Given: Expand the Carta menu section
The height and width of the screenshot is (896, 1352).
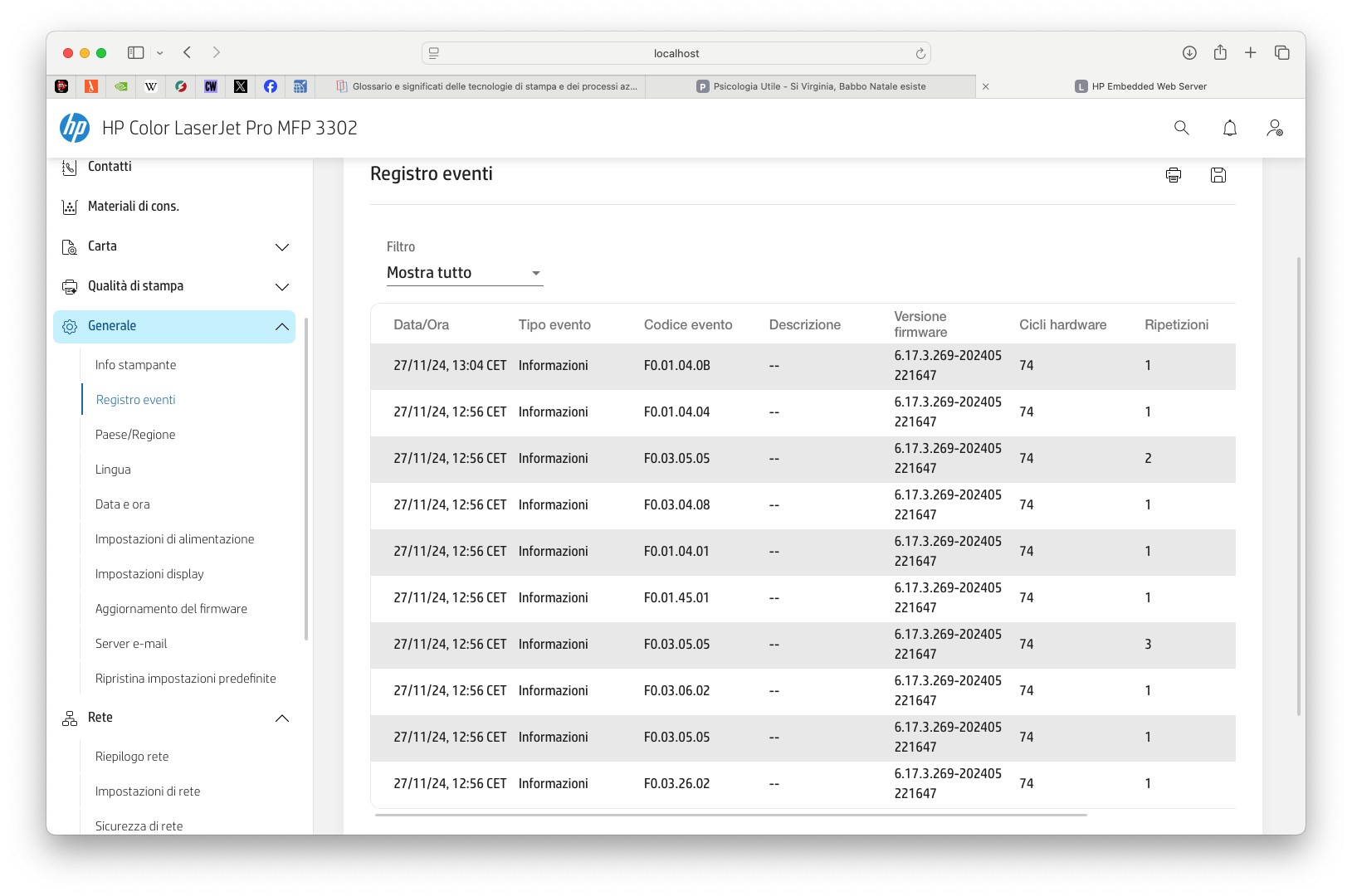Looking at the screenshot, I should (281, 247).
